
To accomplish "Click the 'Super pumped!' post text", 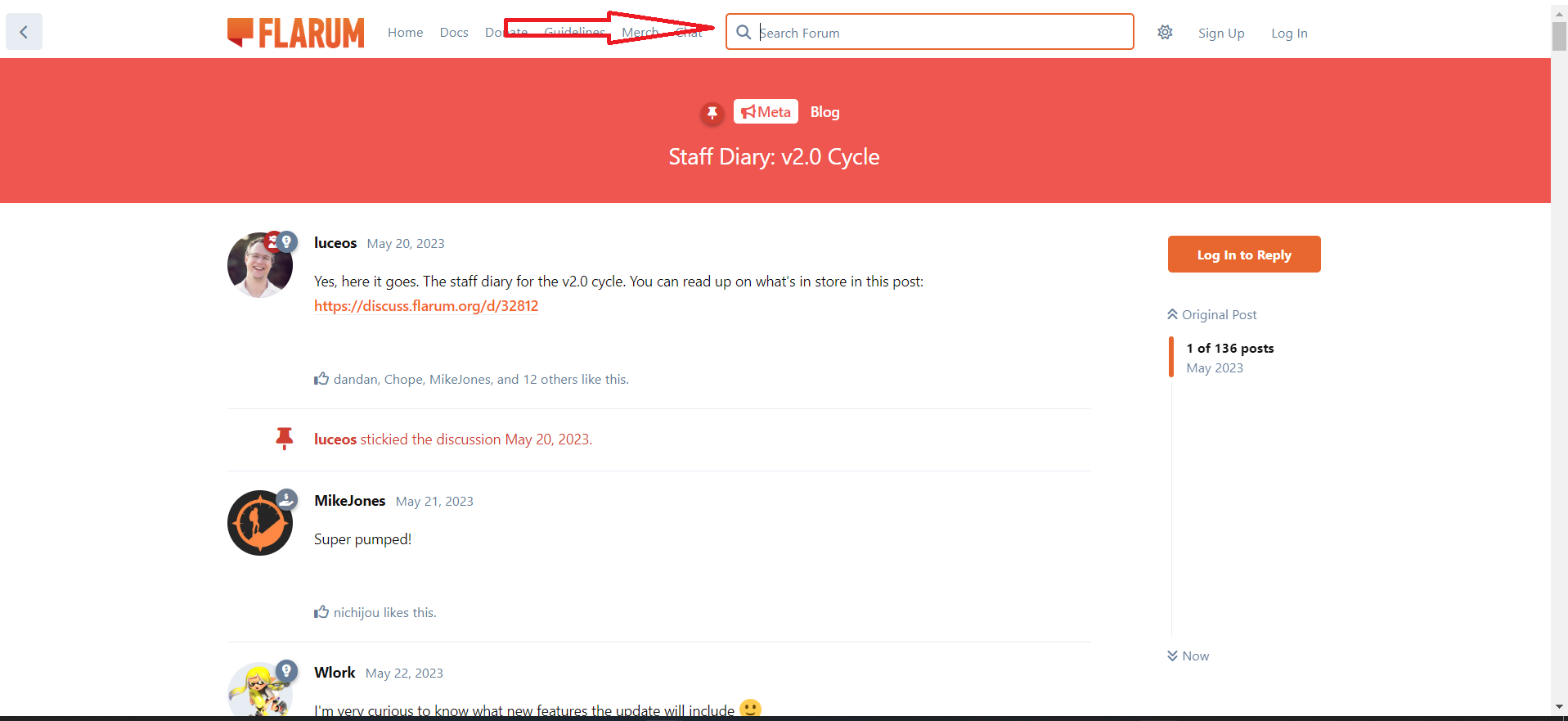I will (x=362, y=538).
